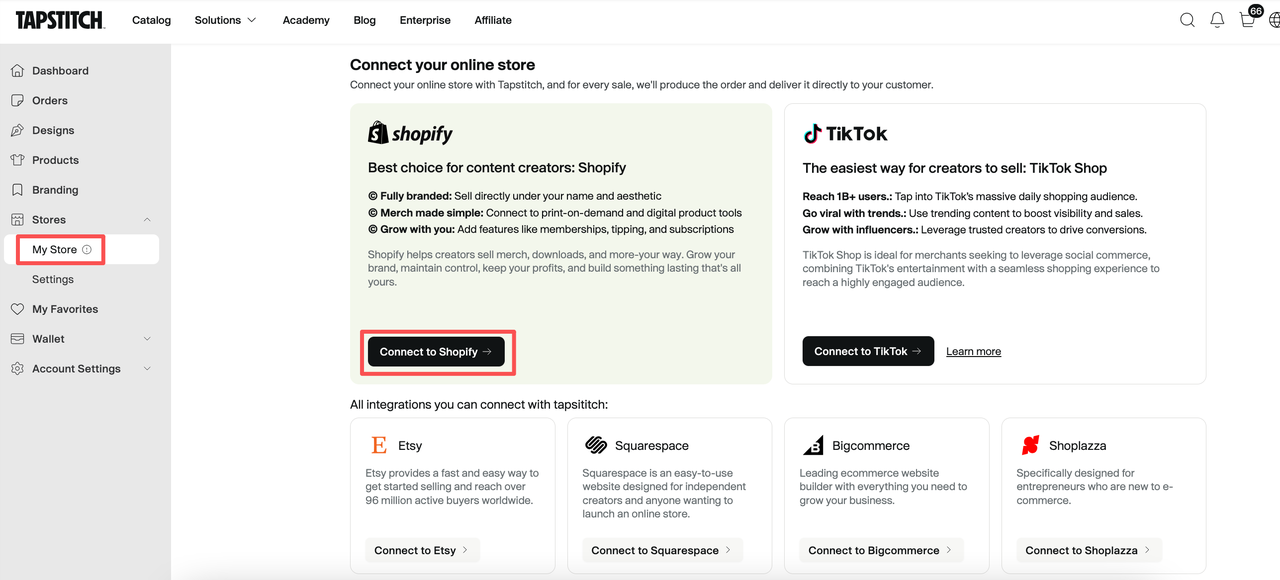
Task: Click the info icon beside My Store
Action: [87, 250]
